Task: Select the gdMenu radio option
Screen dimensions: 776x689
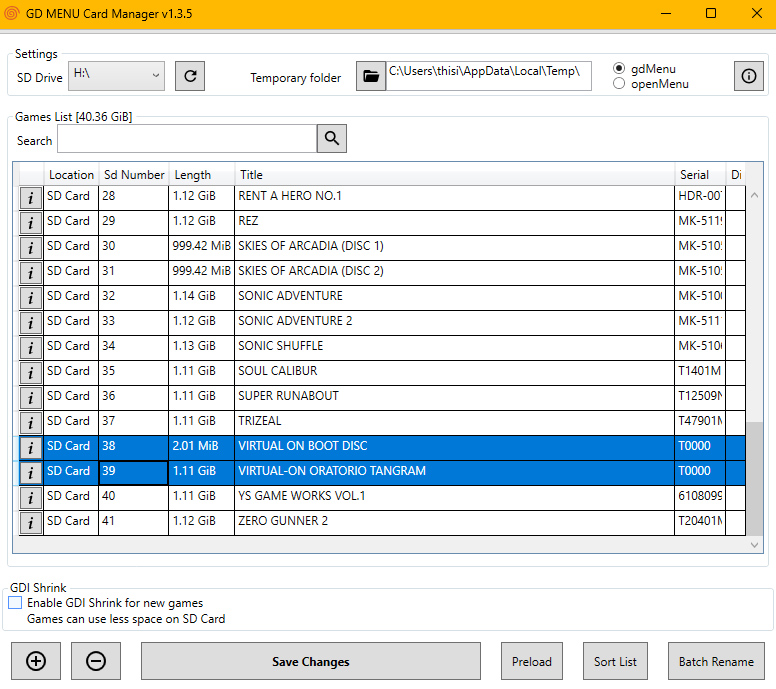Action: click(x=619, y=68)
